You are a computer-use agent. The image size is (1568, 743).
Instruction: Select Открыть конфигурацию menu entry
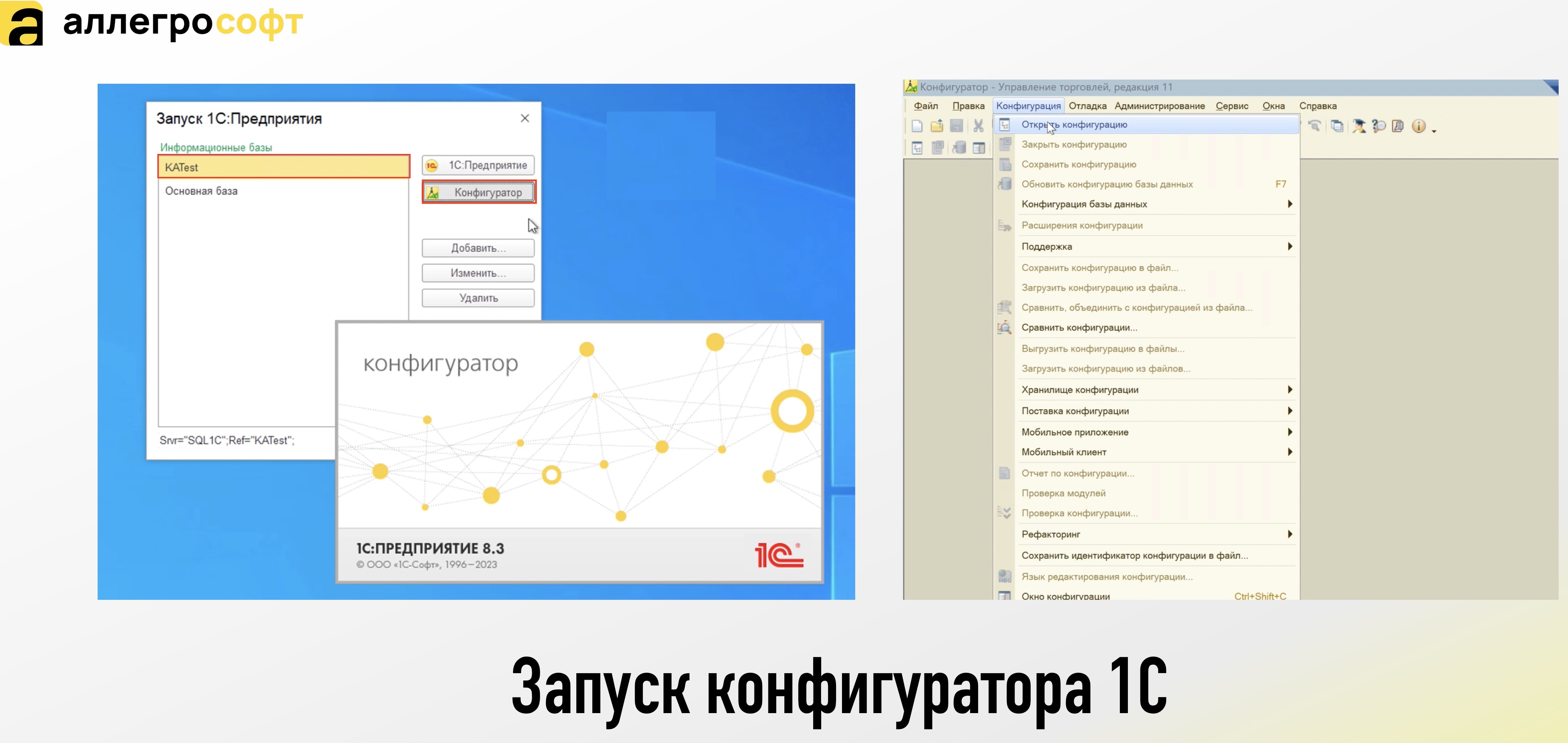coord(1147,124)
